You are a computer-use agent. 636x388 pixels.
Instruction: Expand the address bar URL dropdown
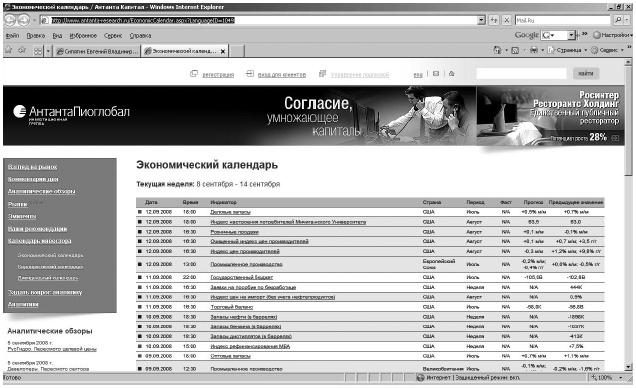[481, 20]
